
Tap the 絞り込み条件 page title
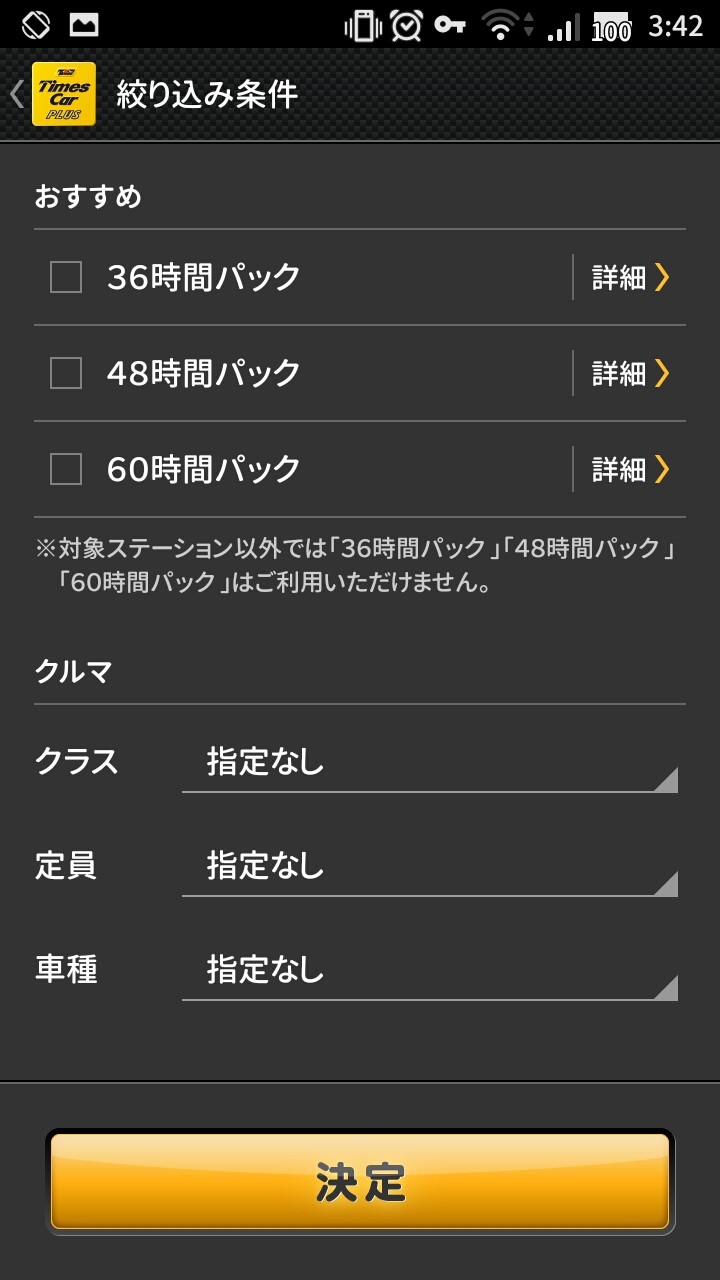click(207, 95)
